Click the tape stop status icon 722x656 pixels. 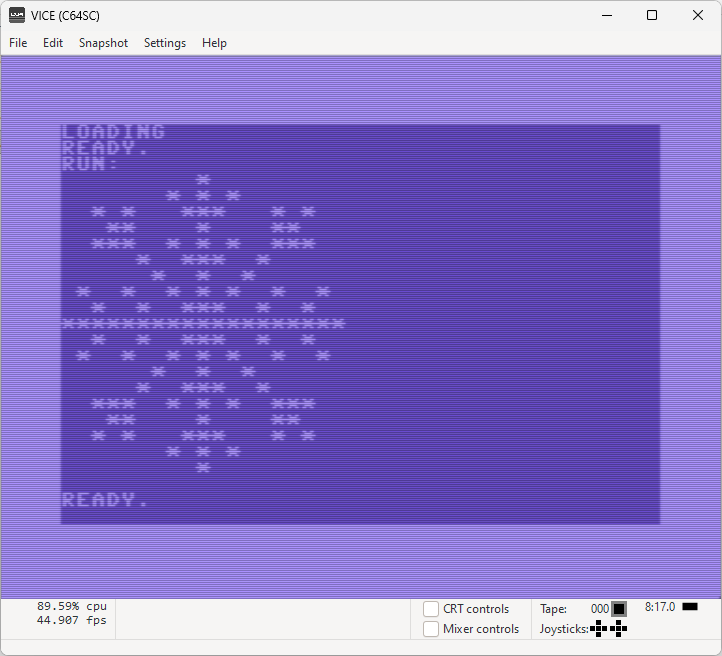coord(619,609)
